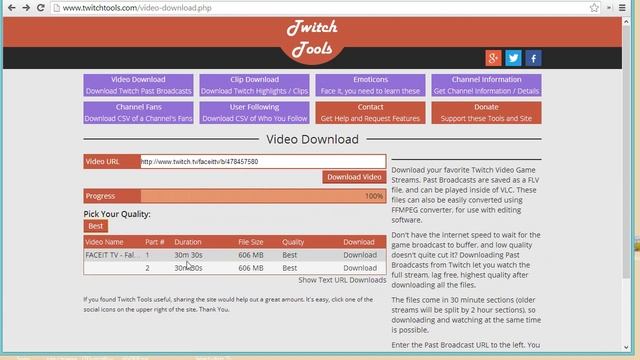The height and width of the screenshot is (360, 640).
Task: Open the Clip Download tool tile
Action: click(254, 85)
